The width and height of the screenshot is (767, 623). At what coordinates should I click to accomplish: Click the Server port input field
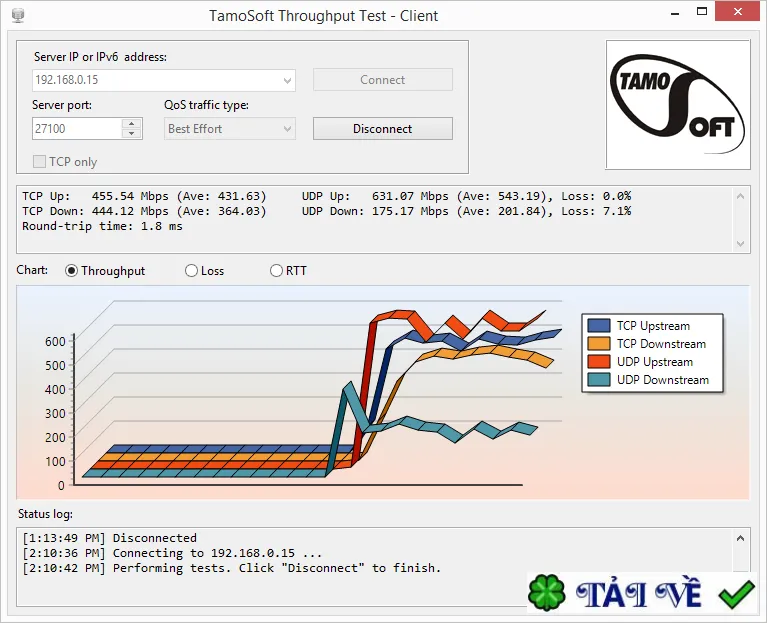77,129
